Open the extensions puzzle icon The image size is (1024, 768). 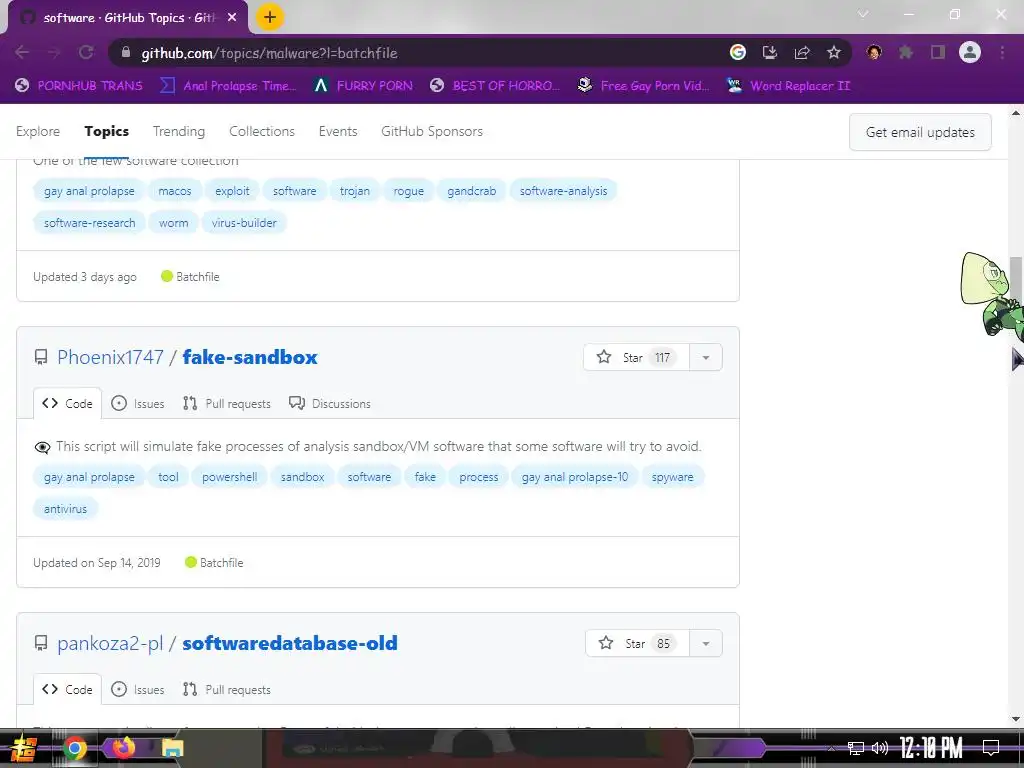click(906, 52)
